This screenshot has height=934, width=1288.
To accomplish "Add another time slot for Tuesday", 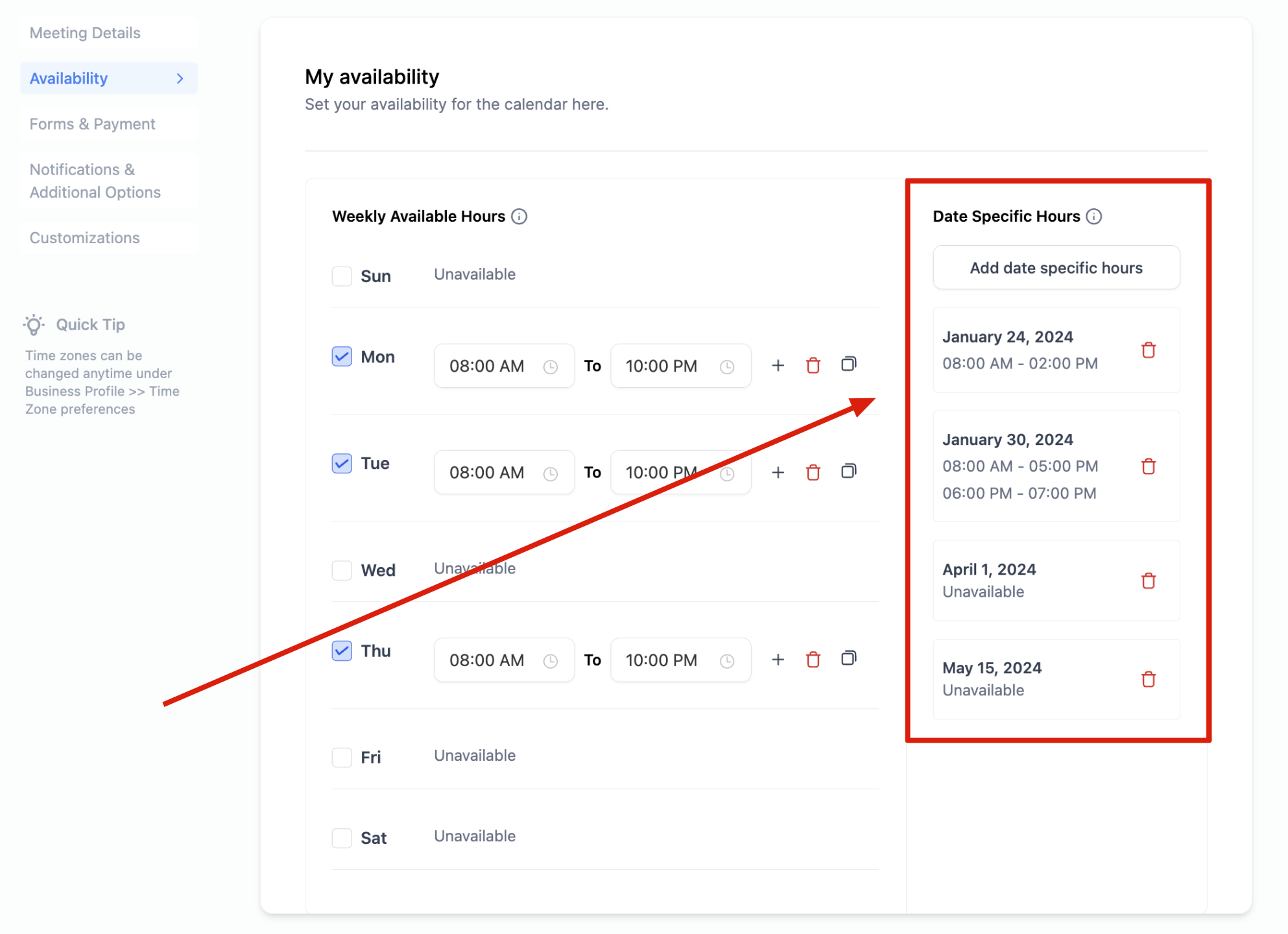I will point(778,472).
